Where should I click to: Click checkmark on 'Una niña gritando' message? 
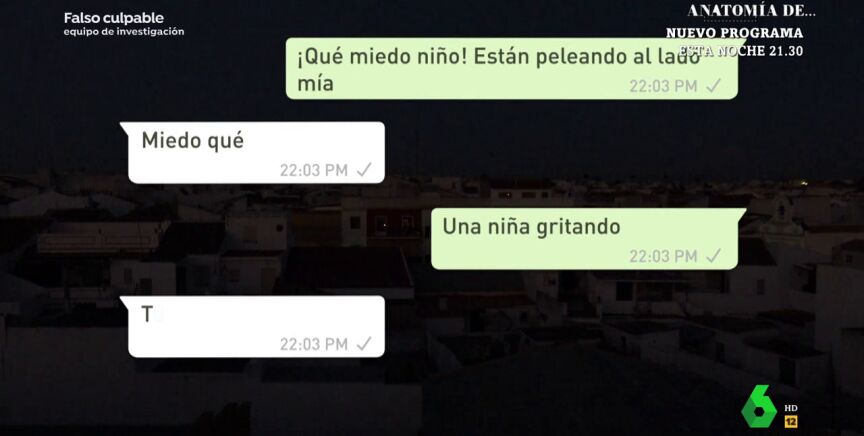pyautogui.click(x=714, y=256)
